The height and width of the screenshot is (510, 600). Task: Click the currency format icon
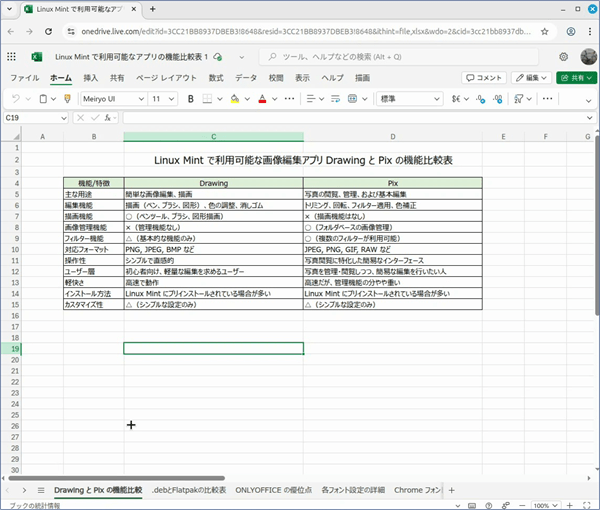pos(456,99)
